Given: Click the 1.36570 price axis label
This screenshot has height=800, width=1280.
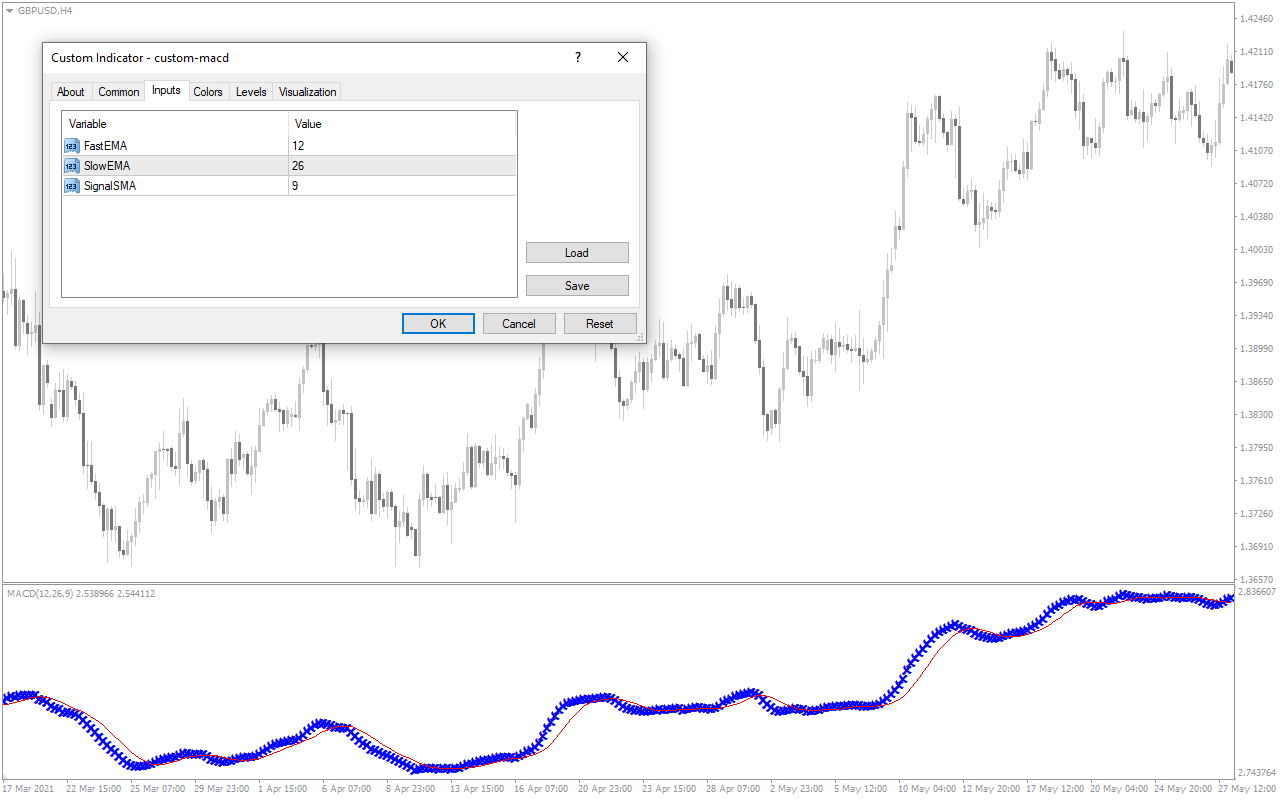Looking at the screenshot, I should coord(1255,580).
